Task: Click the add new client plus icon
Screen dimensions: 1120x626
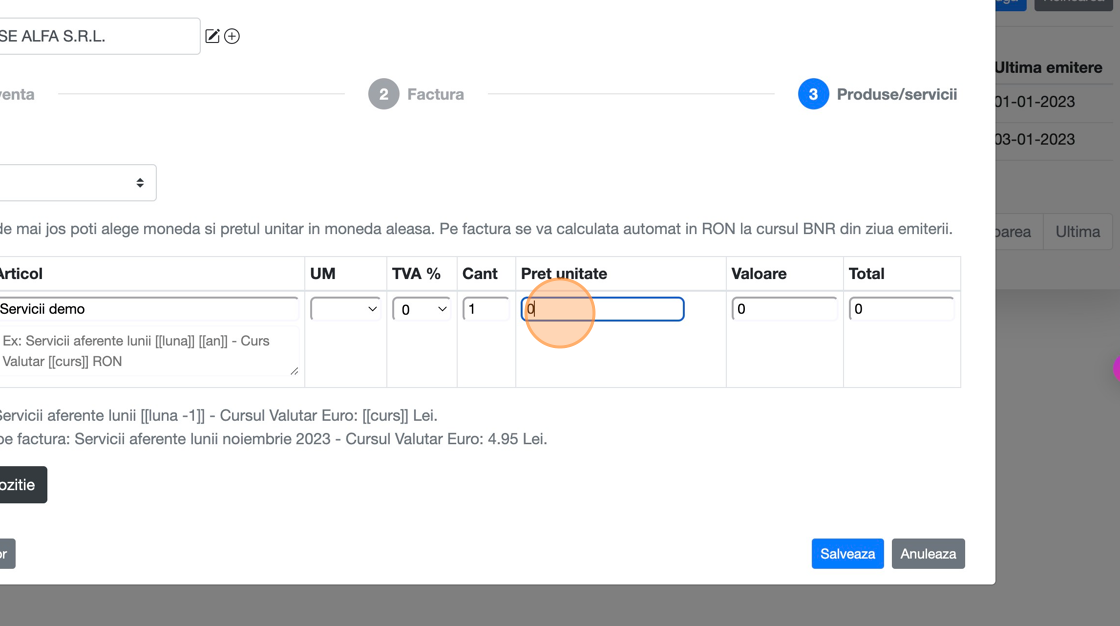Action: (232, 36)
